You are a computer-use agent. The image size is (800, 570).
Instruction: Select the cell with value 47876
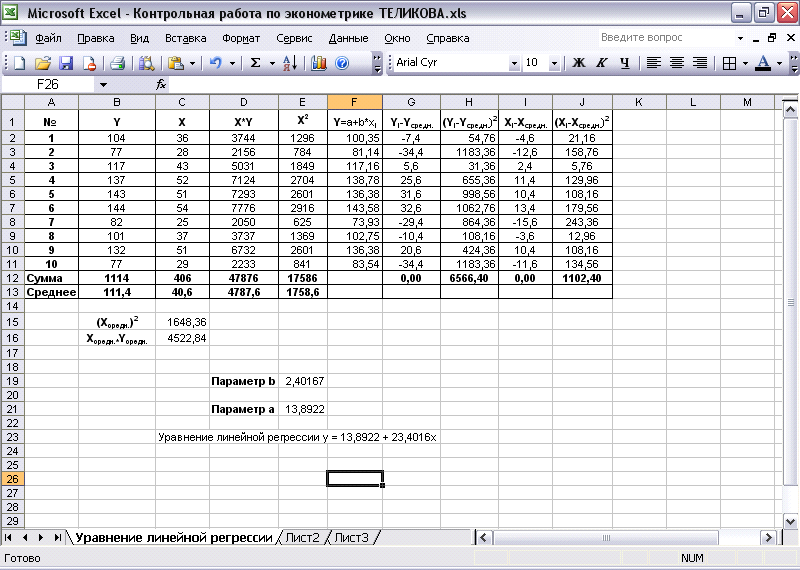[x=244, y=278]
